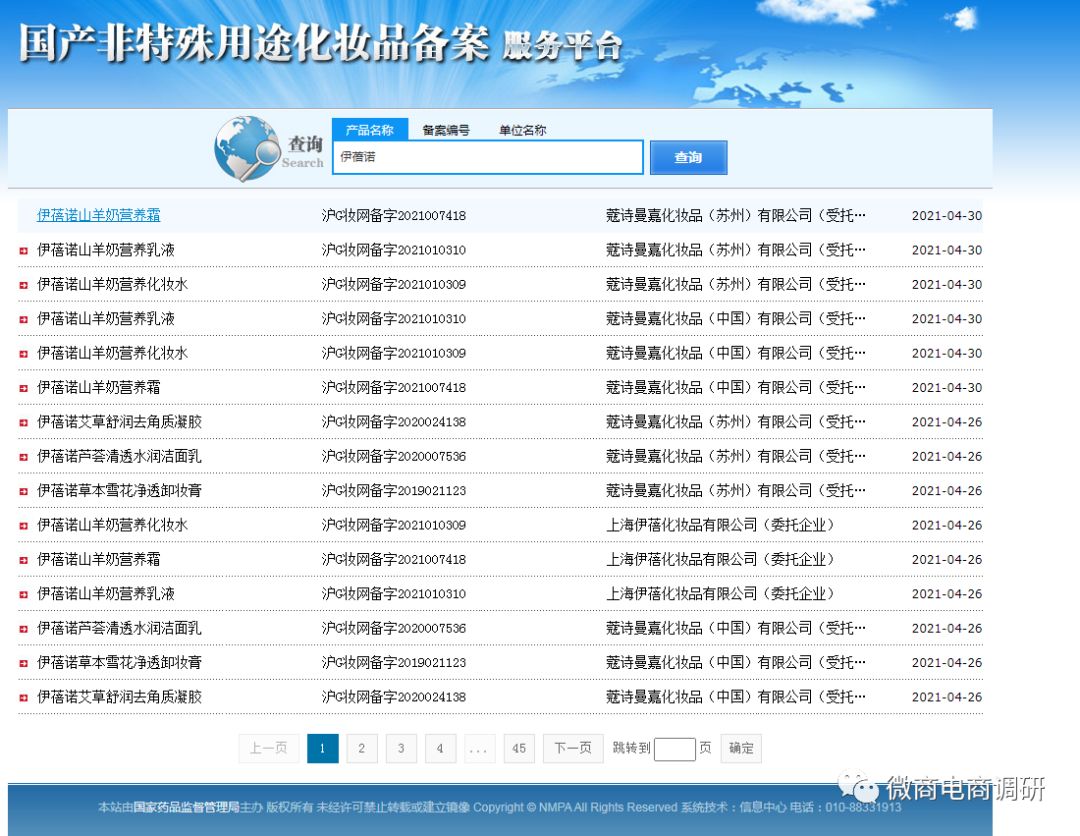Expand details for the 上海伊蓓化妆品有限公司 乳液 entry
The width and height of the screenshot is (1080, 836).
coord(23,593)
